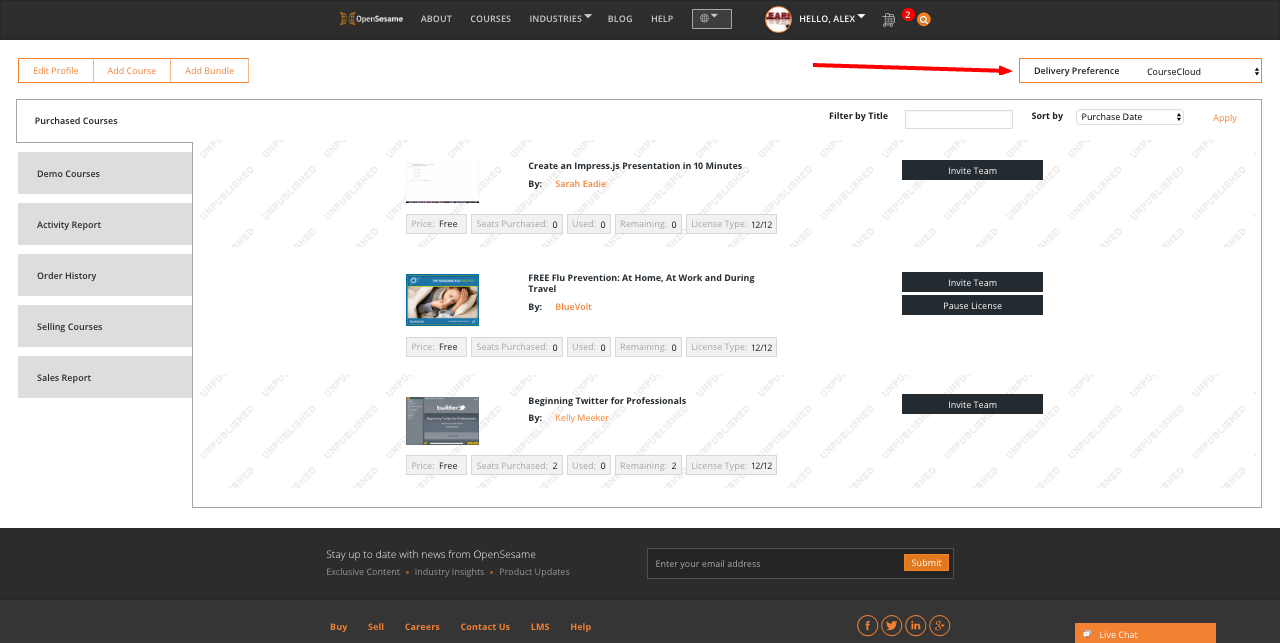Click the Exclusive Content footer text
The image size is (1280, 643).
[x=363, y=572]
